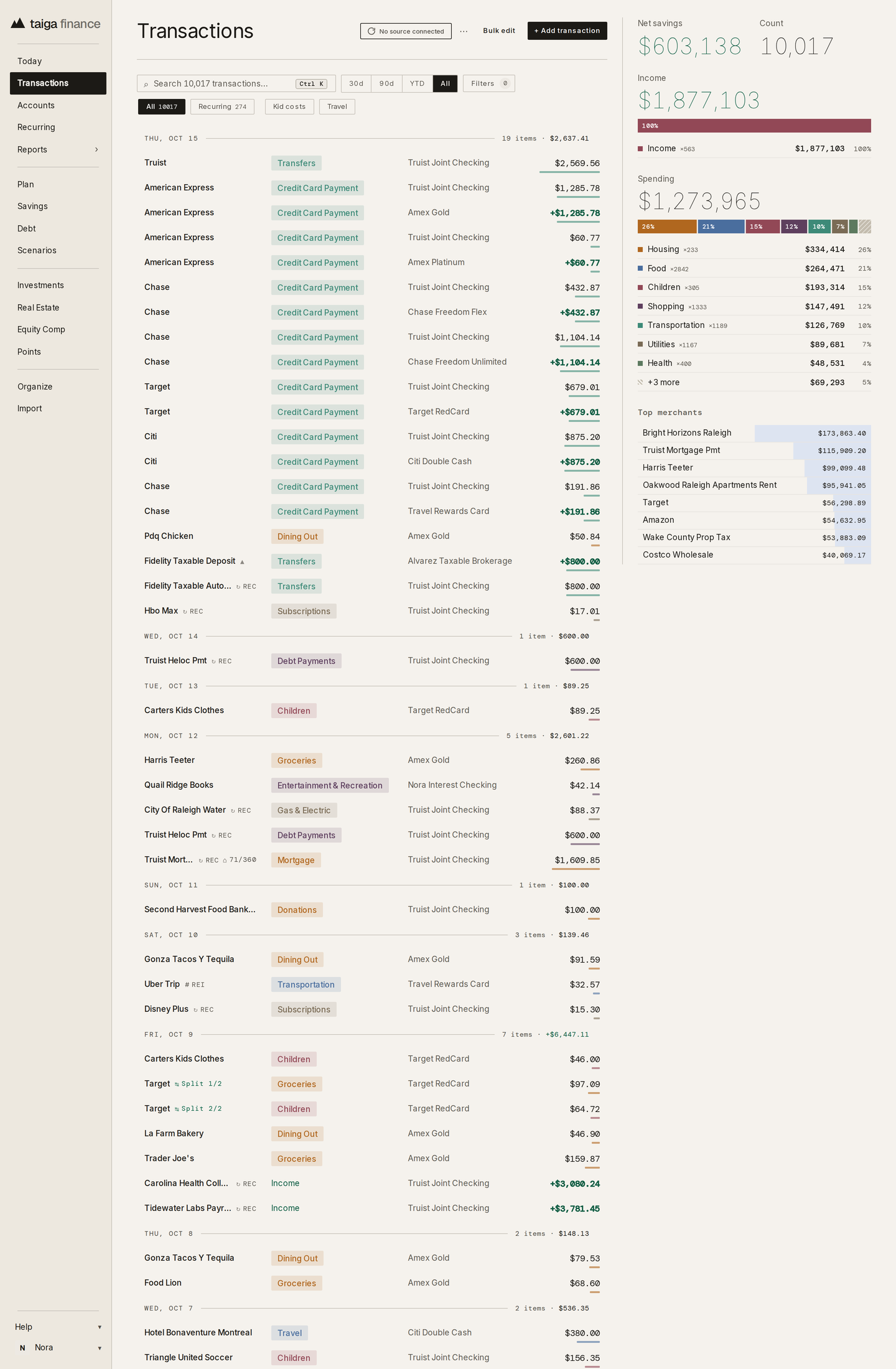The image size is (896, 1369).
Task: Click the Bulk edit button
Action: pyautogui.click(x=499, y=31)
